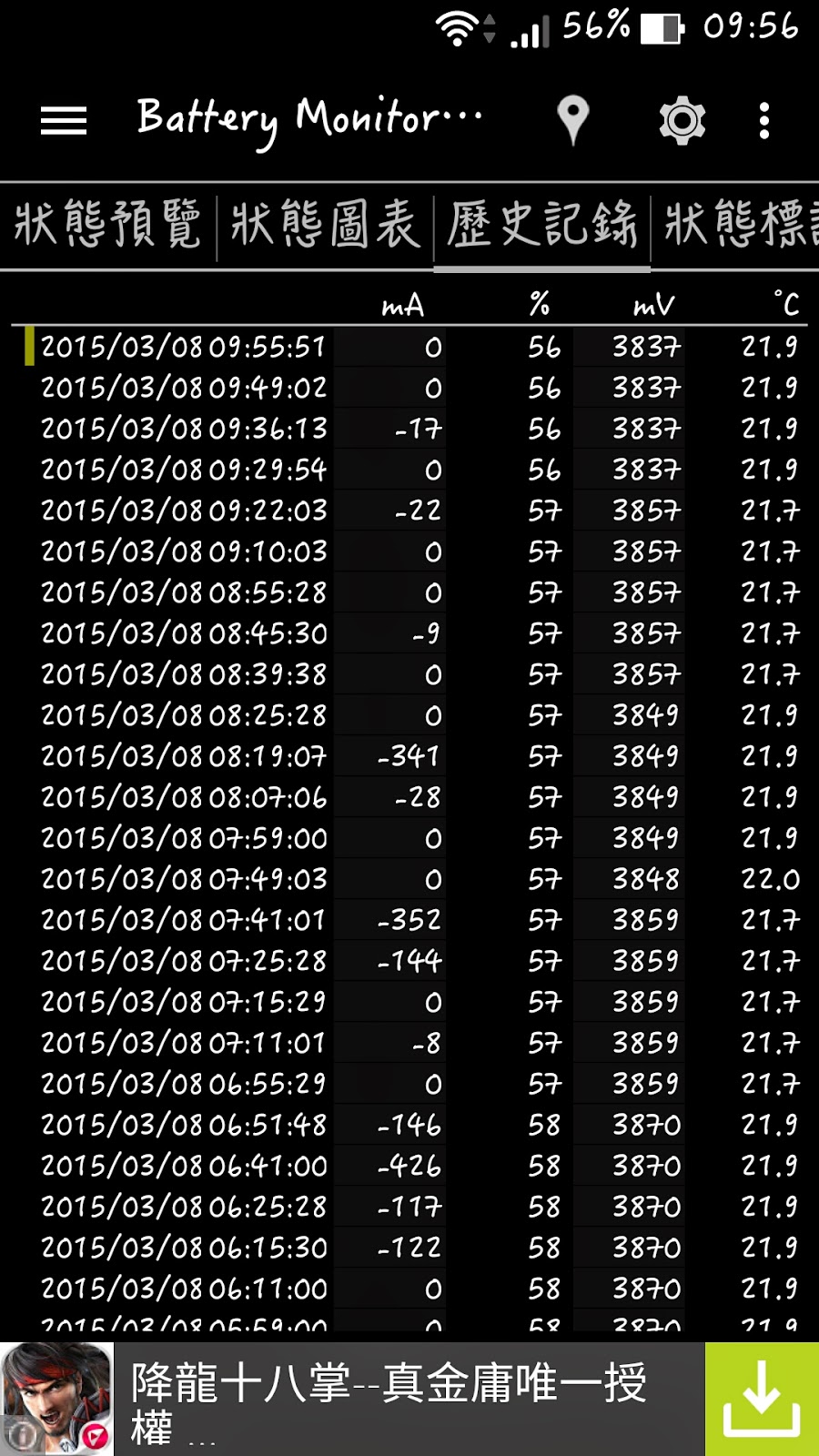
Task: Open the partially visible 狀態標 tab
Action: click(735, 225)
